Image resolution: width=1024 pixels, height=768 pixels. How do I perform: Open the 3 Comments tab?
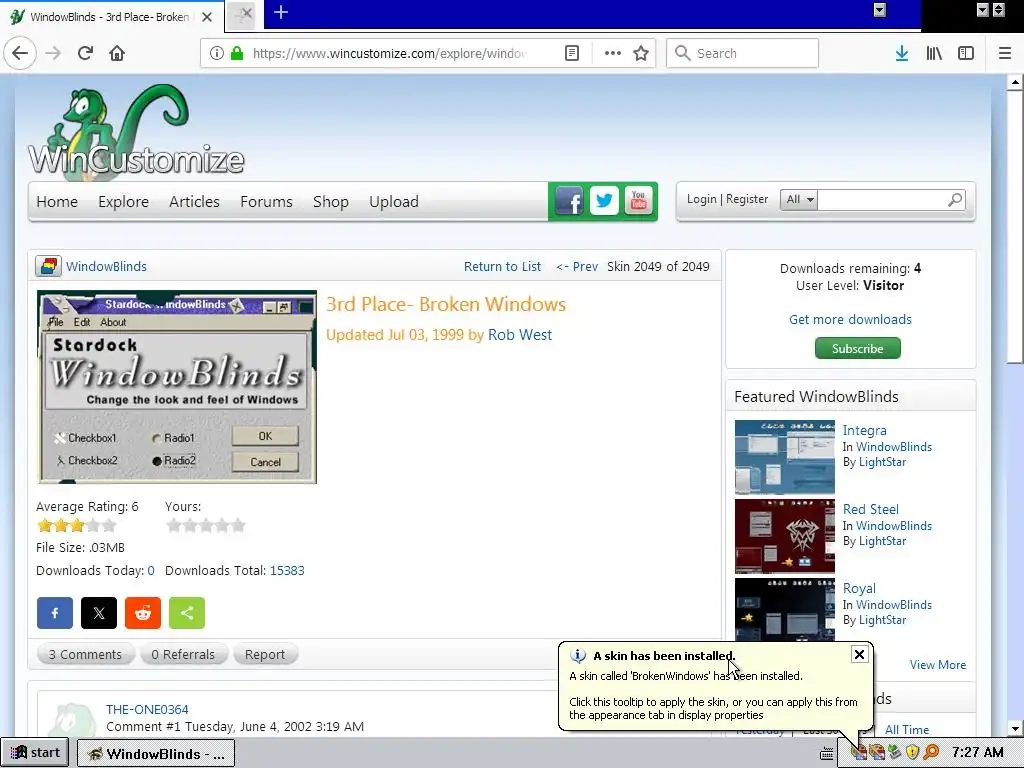point(86,654)
